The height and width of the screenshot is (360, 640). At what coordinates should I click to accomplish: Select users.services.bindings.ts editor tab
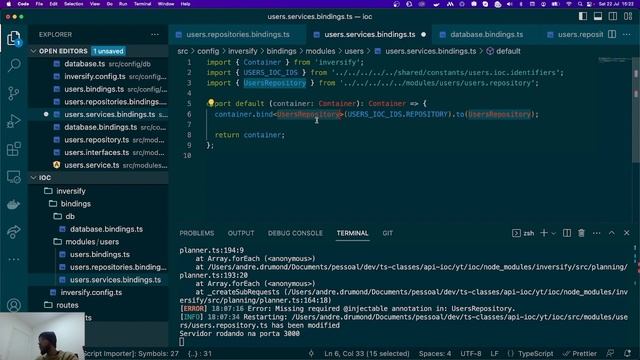point(369,35)
